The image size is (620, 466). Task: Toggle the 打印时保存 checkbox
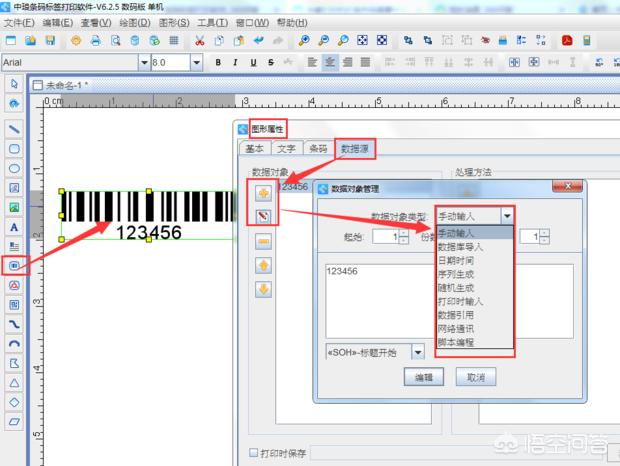253,453
